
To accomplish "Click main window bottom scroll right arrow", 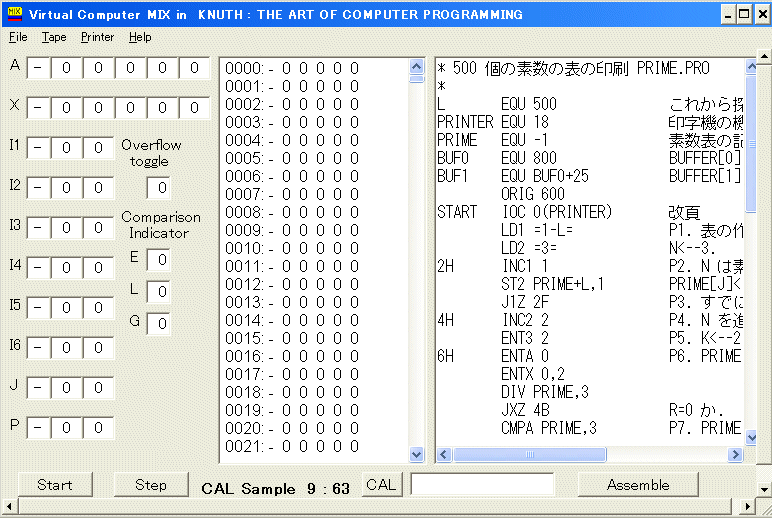I will coord(748,506).
